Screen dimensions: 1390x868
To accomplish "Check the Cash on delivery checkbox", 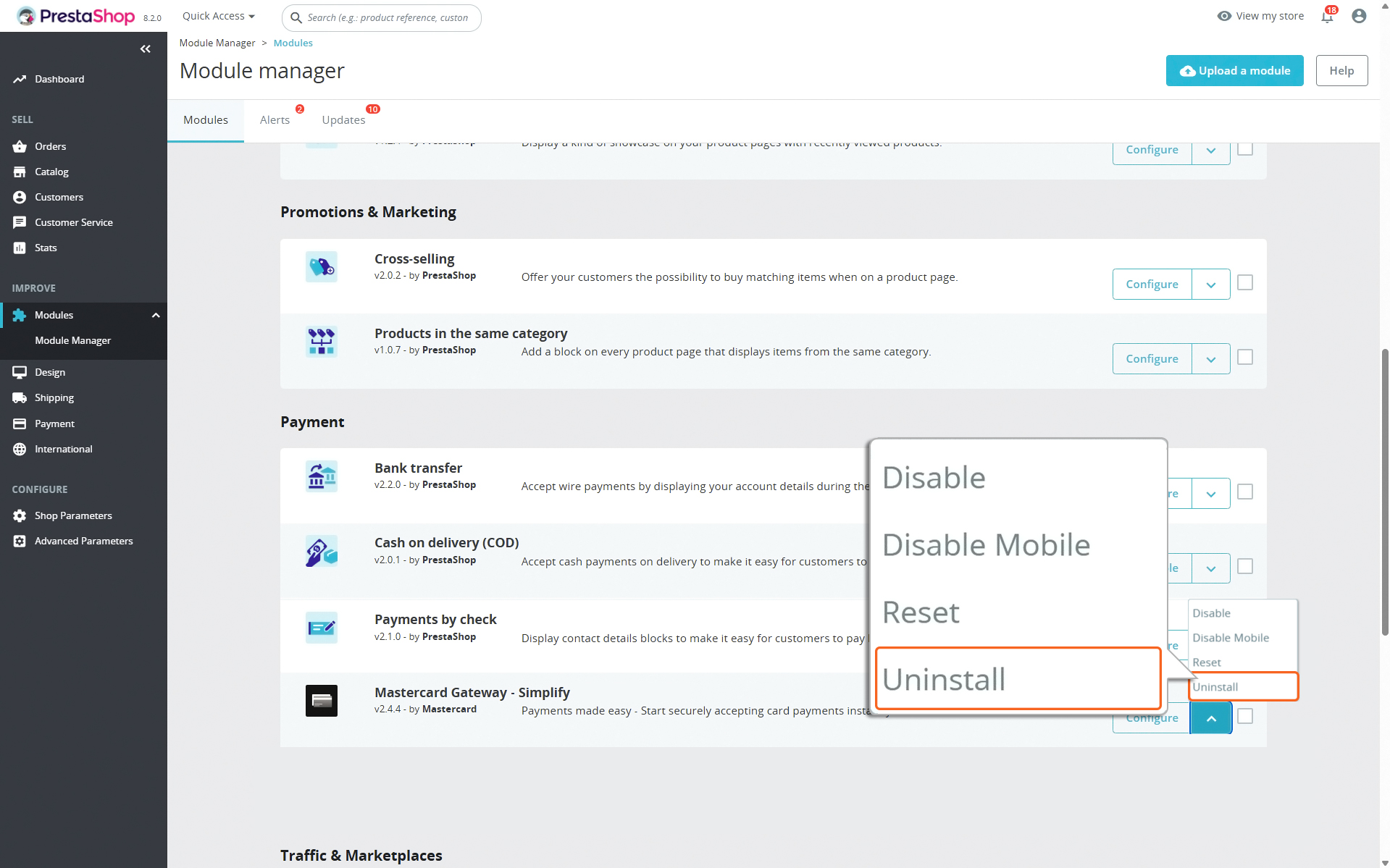I will click(1245, 566).
